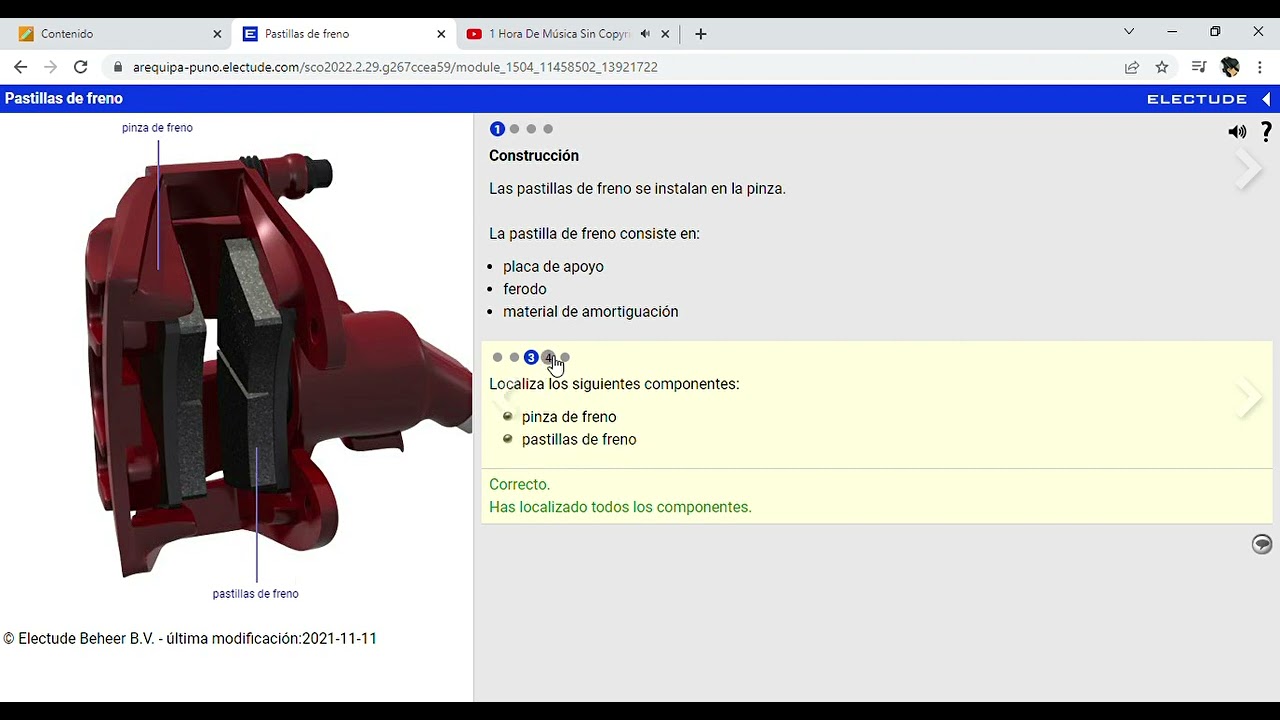
Task: Click the 'Pastillas de freno' page header
Action: point(64,98)
